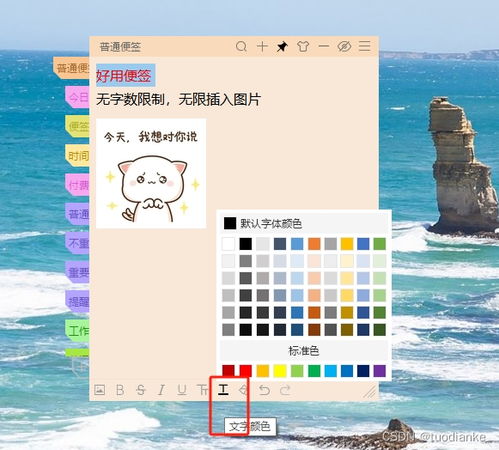Add a new note with the plus icon
Viewport: 499px width, 450px height.
click(x=262, y=46)
